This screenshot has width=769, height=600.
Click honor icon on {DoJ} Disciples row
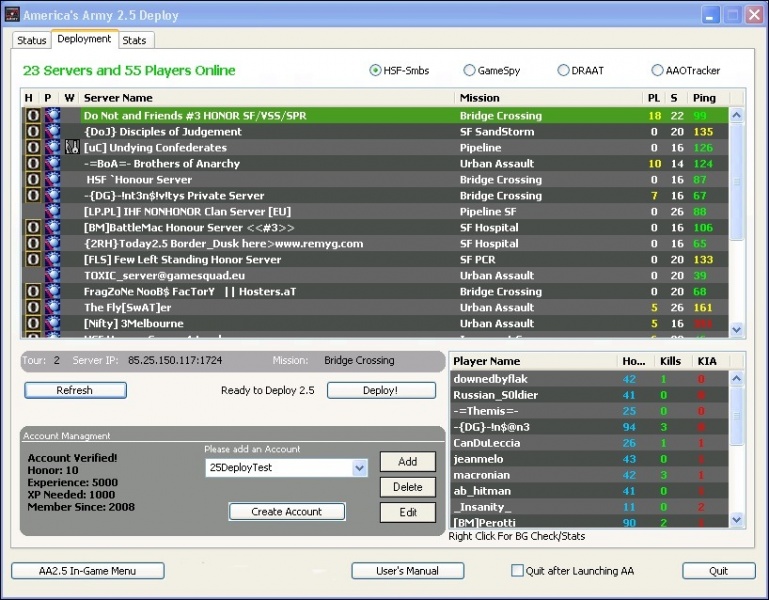tap(33, 131)
